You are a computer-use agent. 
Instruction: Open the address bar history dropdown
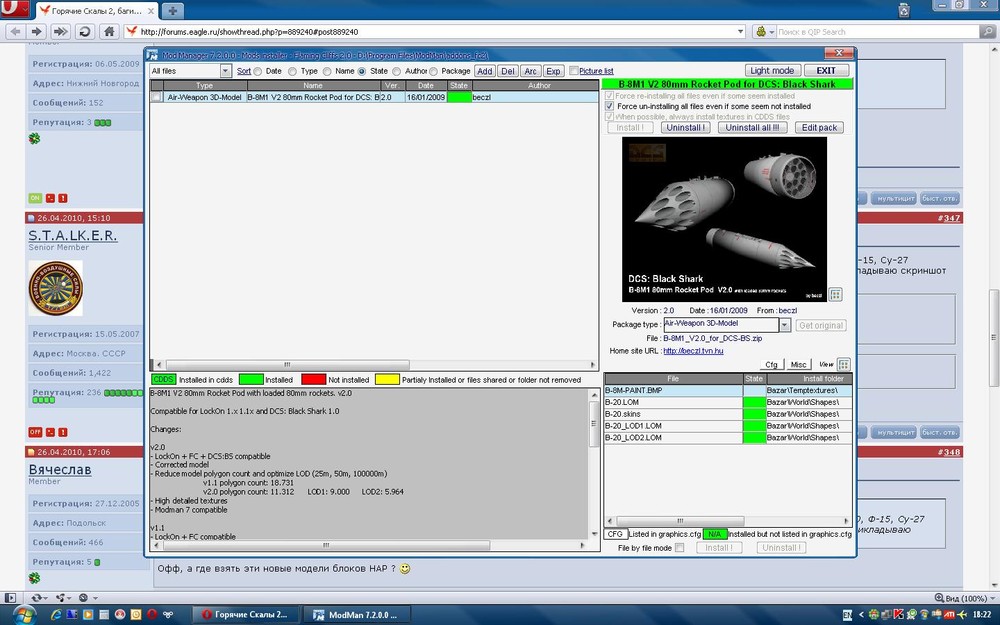pos(740,31)
